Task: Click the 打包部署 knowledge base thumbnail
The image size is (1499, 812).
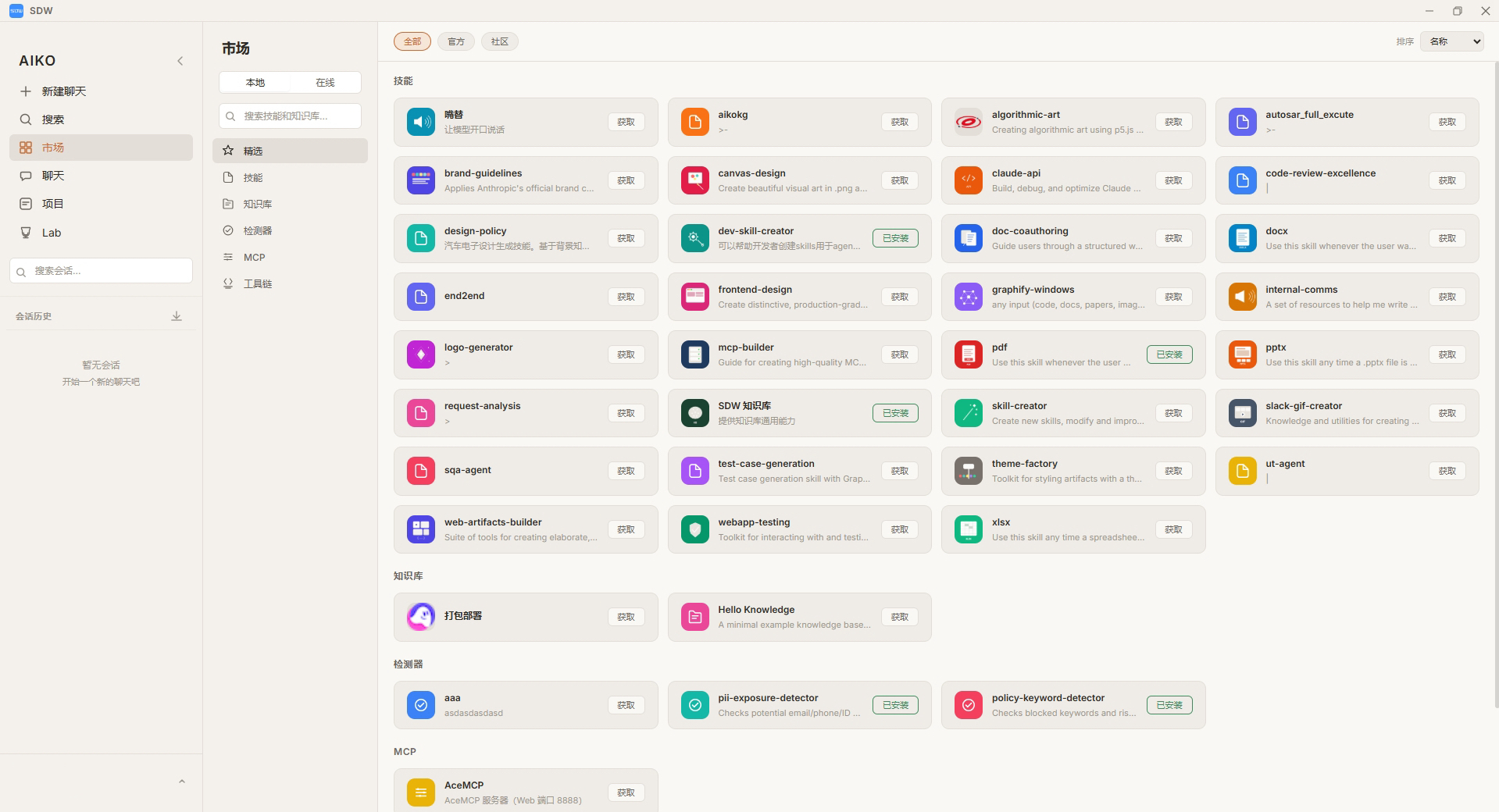Action: pos(421,617)
